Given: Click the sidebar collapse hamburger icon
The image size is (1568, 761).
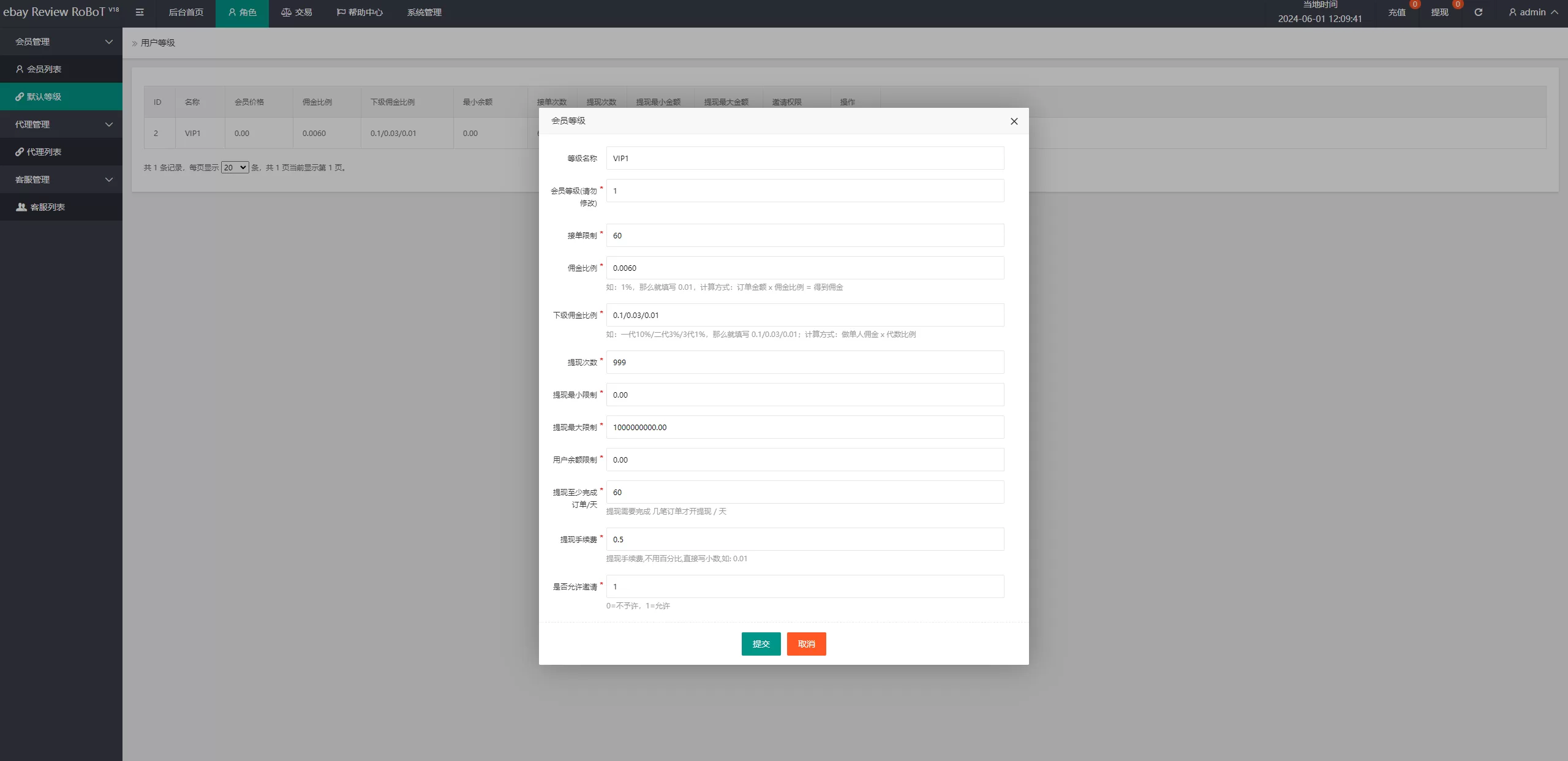Looking at the screenshot, I should click(x=140, y=12).
